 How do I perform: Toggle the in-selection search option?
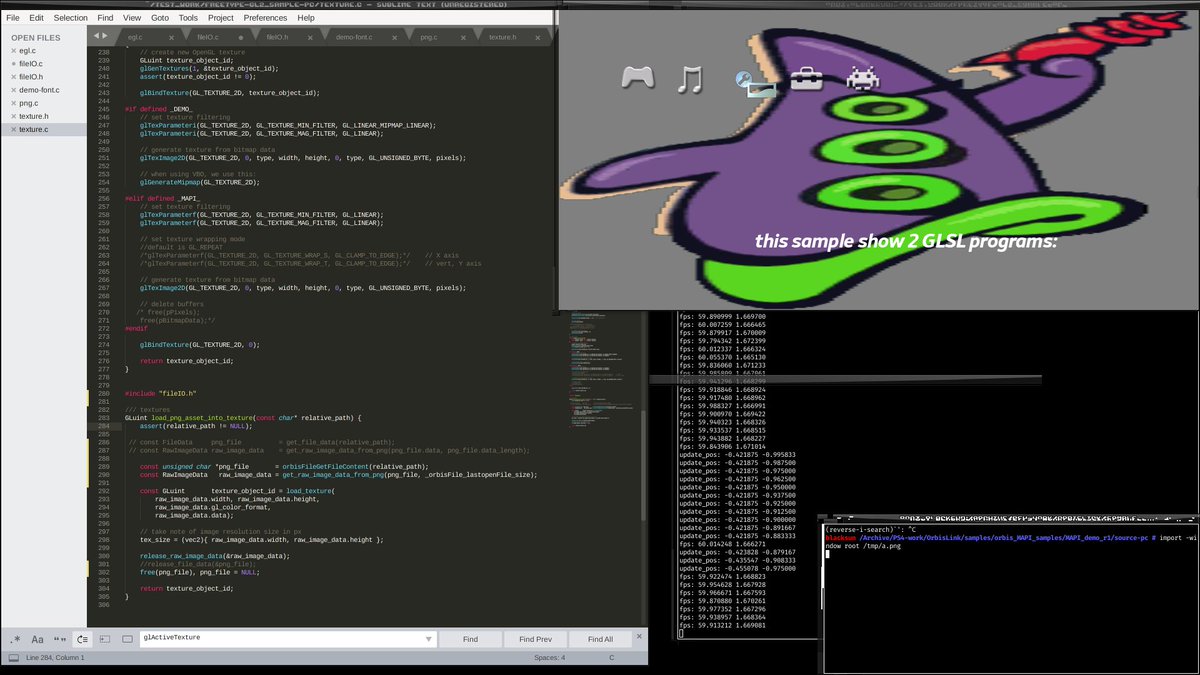pyautogui.click(x=105, y=639)
